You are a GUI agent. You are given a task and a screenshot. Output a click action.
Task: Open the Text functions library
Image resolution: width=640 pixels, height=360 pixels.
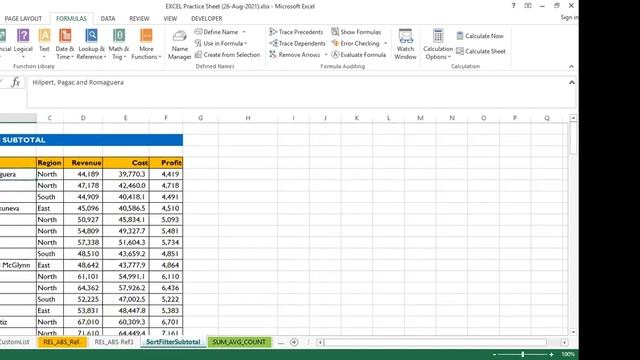pyautogui.click(x=44, y=43)
